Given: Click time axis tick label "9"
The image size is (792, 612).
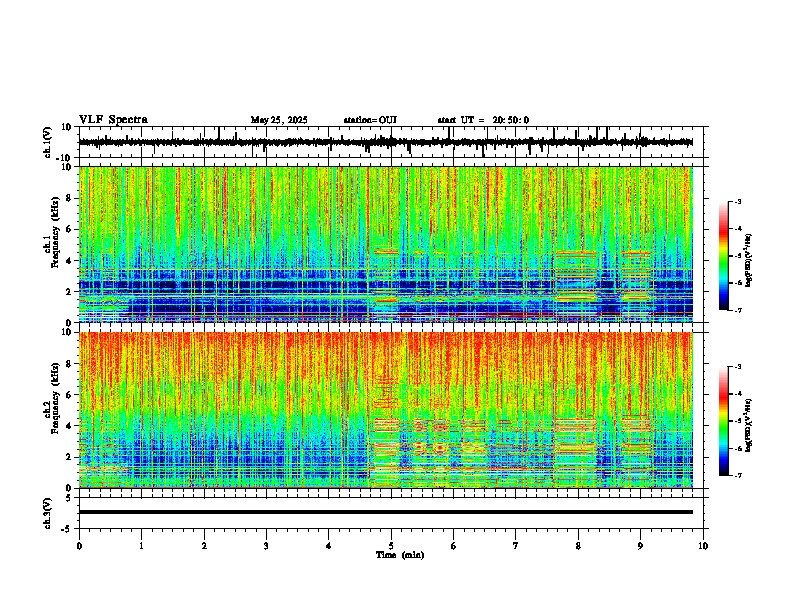Looking at the screenshot, I should pyautogui.click(x=640, y=546).
